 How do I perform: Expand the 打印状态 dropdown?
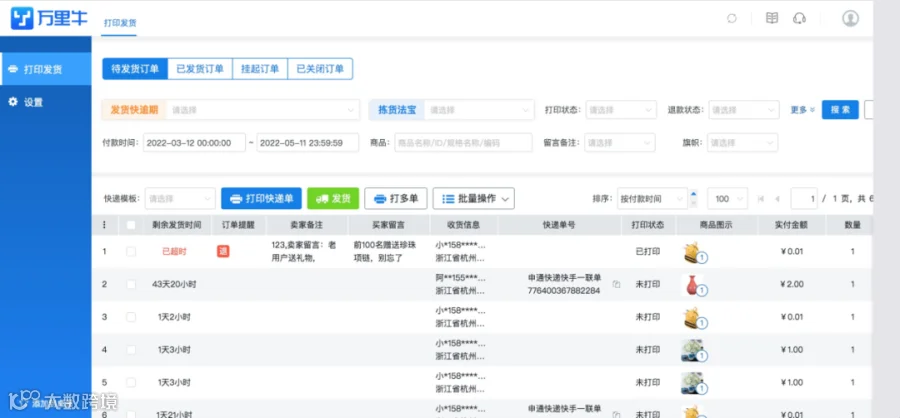(x=621, y=110)
